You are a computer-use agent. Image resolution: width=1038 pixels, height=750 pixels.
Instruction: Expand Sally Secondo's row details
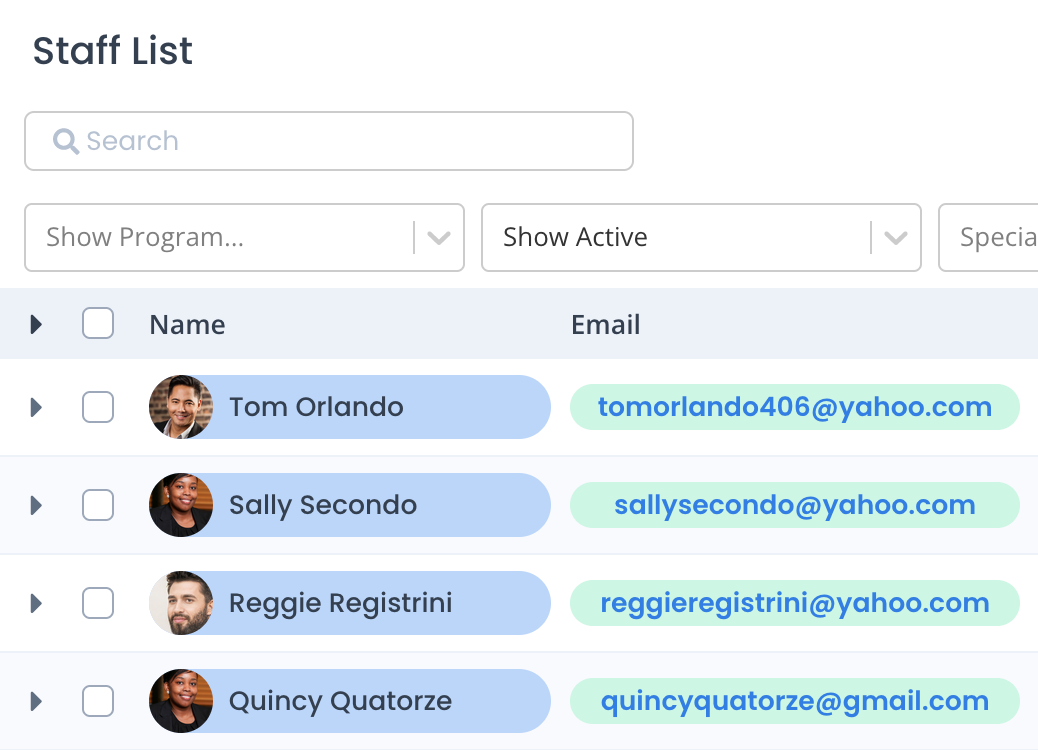click(36, 505)
